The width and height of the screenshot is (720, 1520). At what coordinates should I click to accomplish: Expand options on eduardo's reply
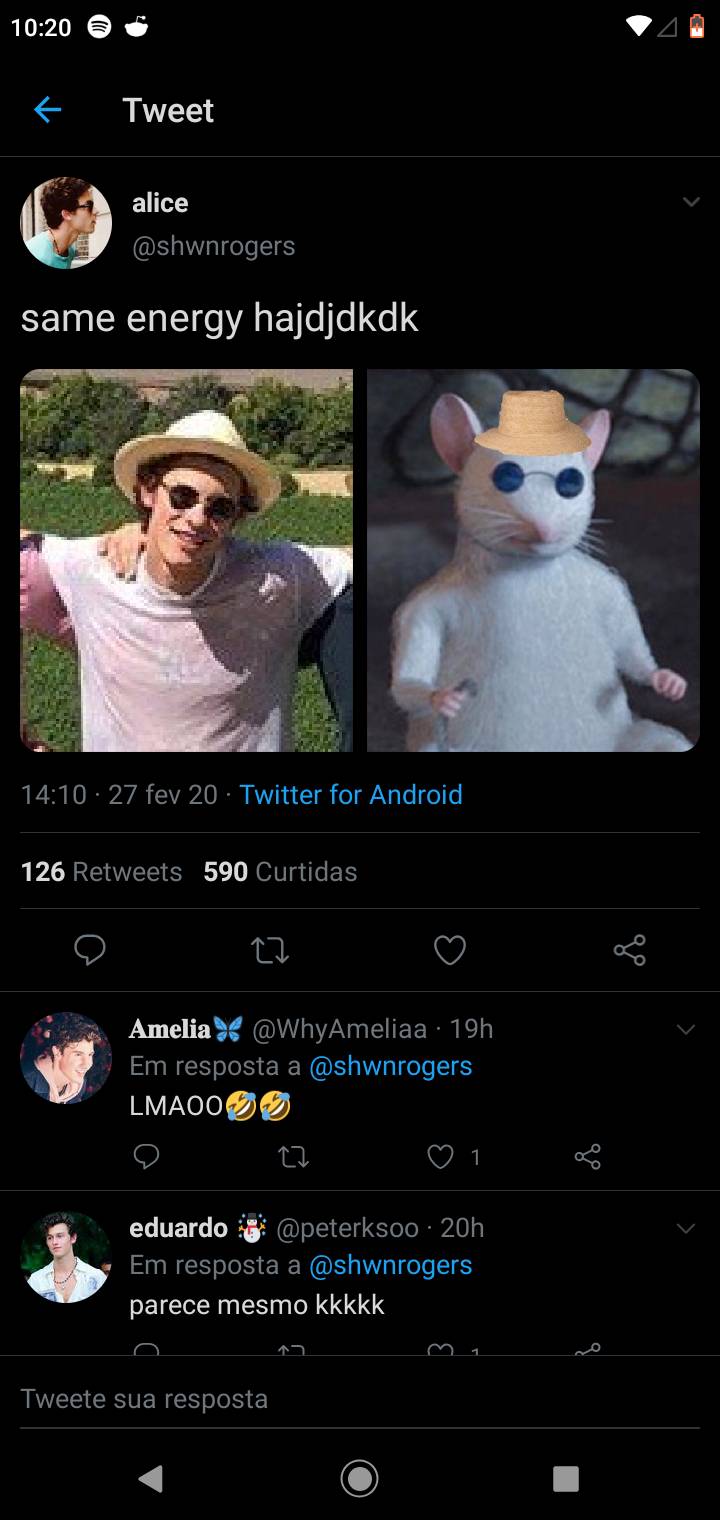686,1228
